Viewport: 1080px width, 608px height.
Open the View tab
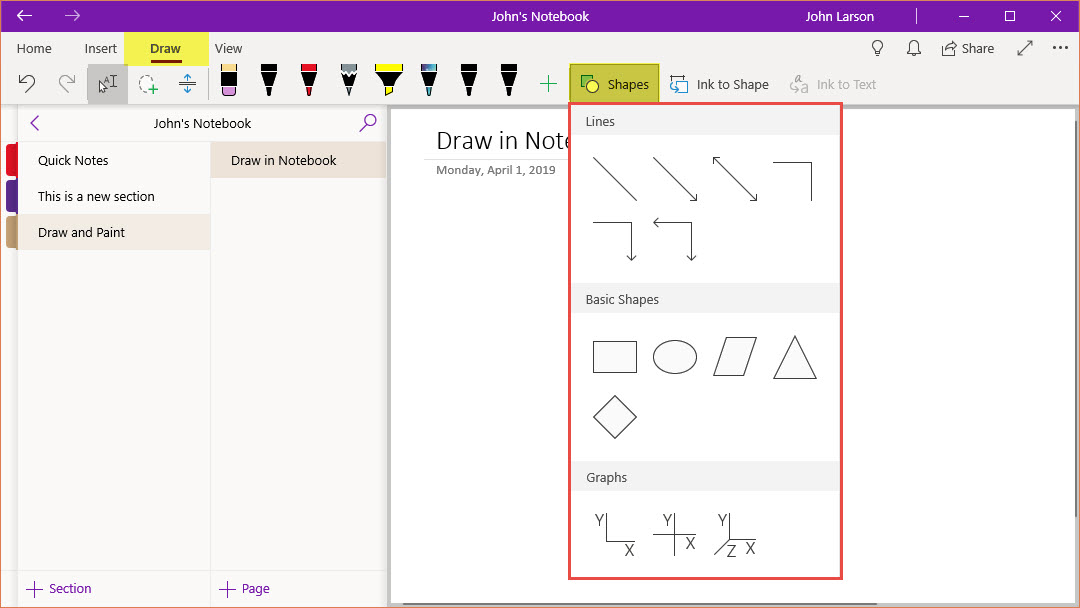click(x=229, y=48)
